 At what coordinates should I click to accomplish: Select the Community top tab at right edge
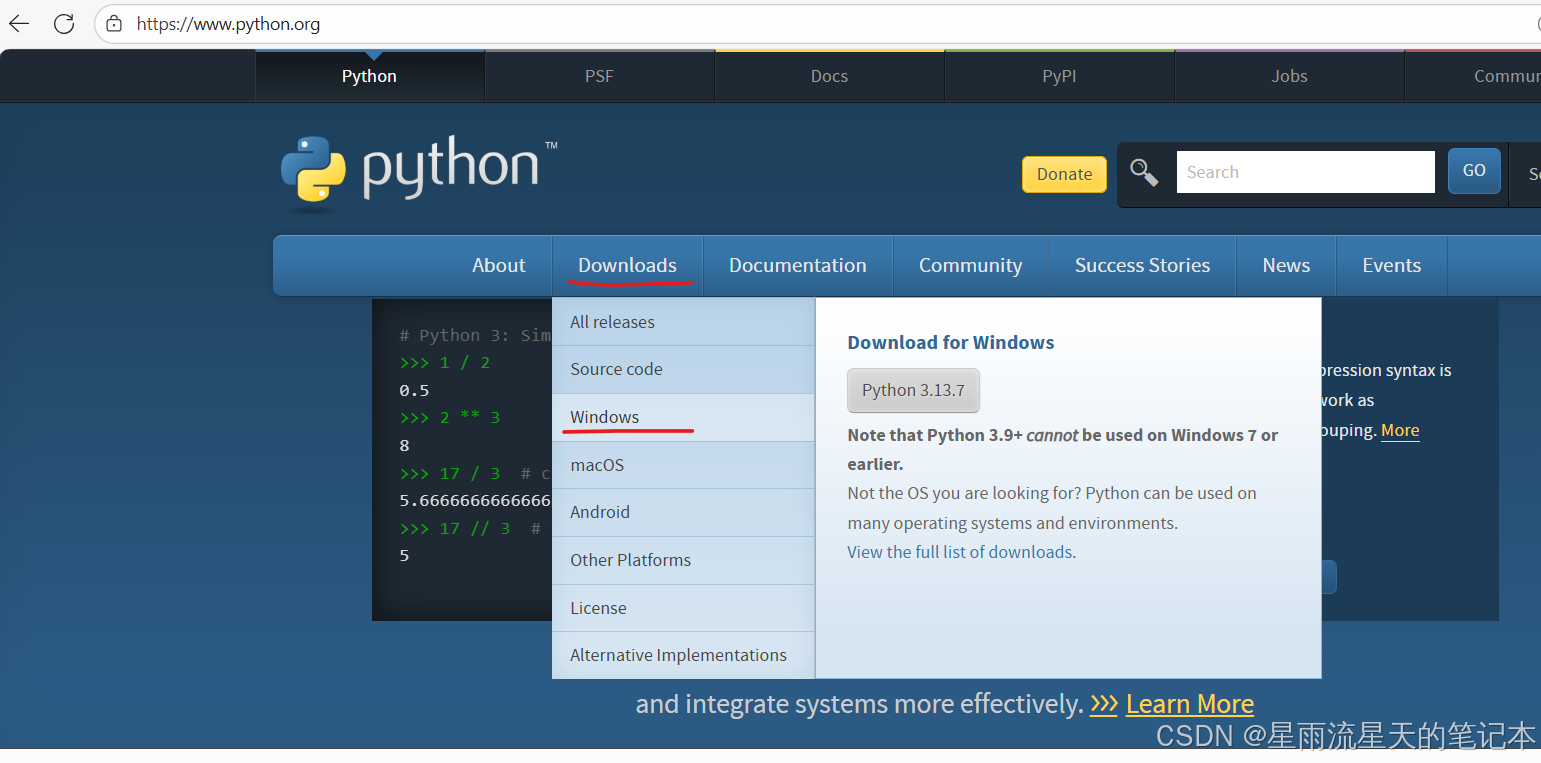1473,76
